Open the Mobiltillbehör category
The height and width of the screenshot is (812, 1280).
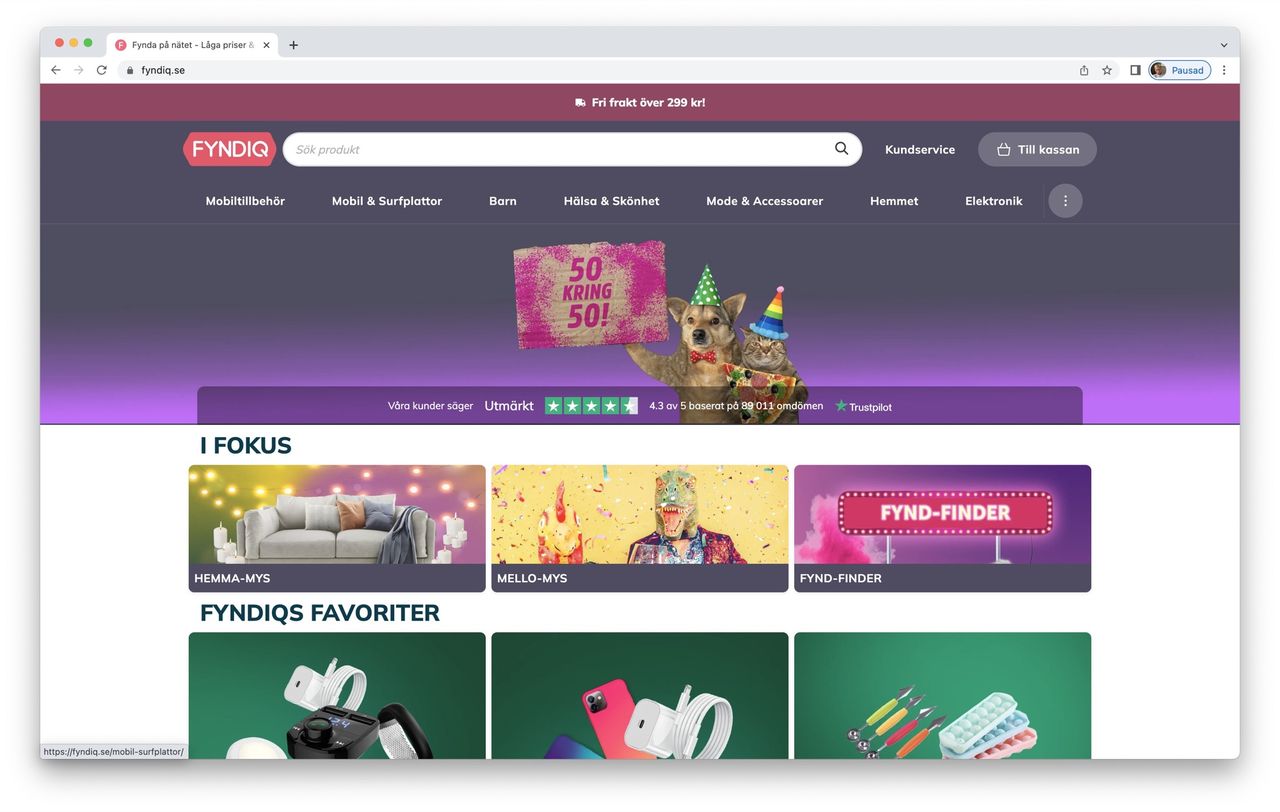coord(245,201)
